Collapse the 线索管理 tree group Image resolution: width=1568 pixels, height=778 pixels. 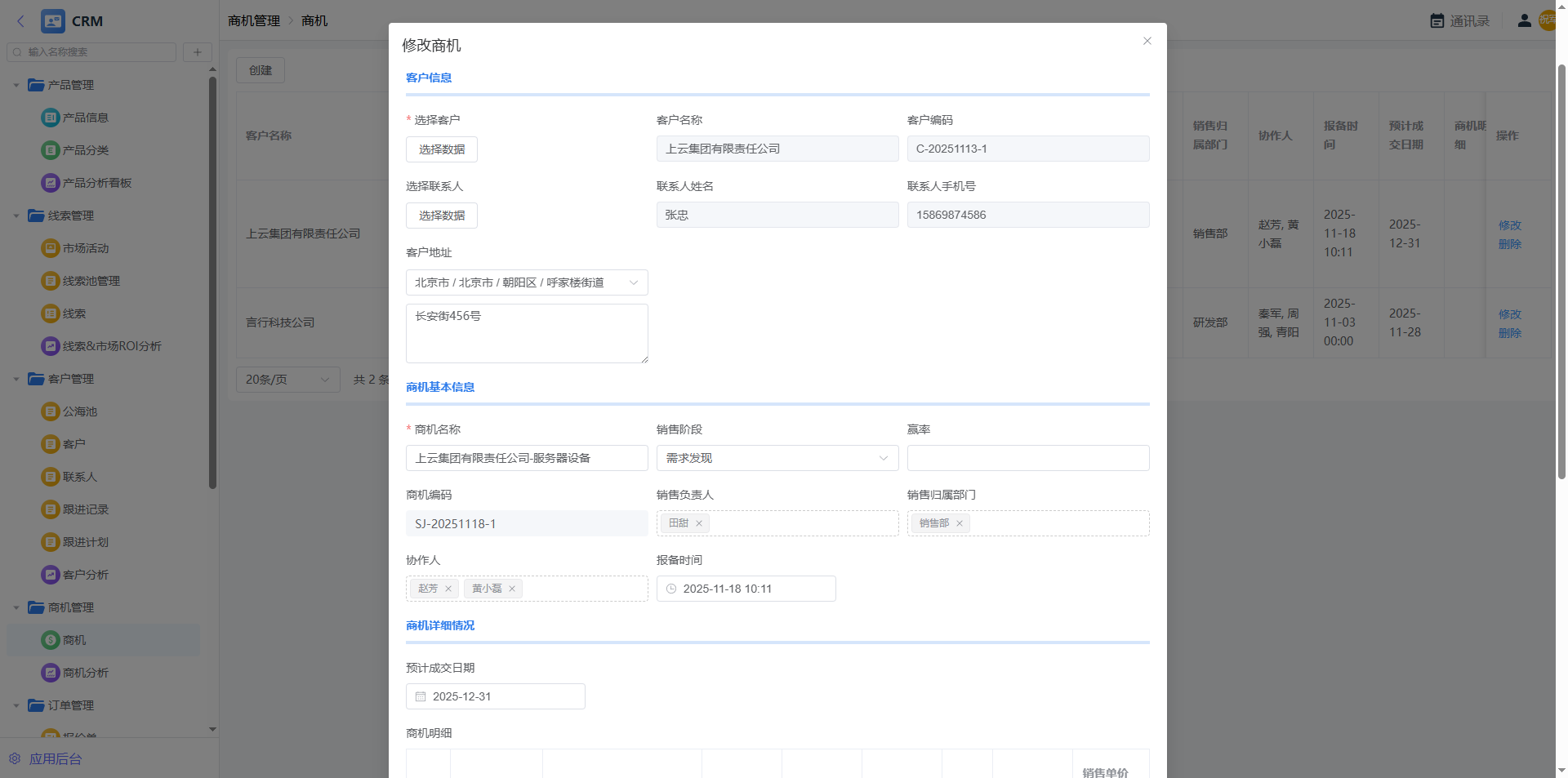point(16,216)
